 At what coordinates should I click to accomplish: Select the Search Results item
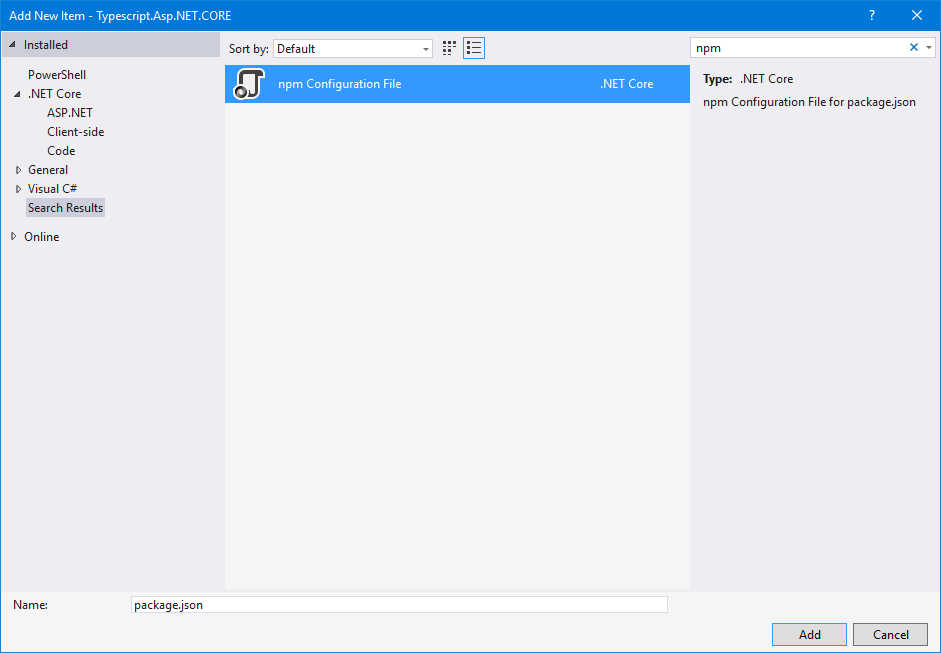click(x=65, y=208)
